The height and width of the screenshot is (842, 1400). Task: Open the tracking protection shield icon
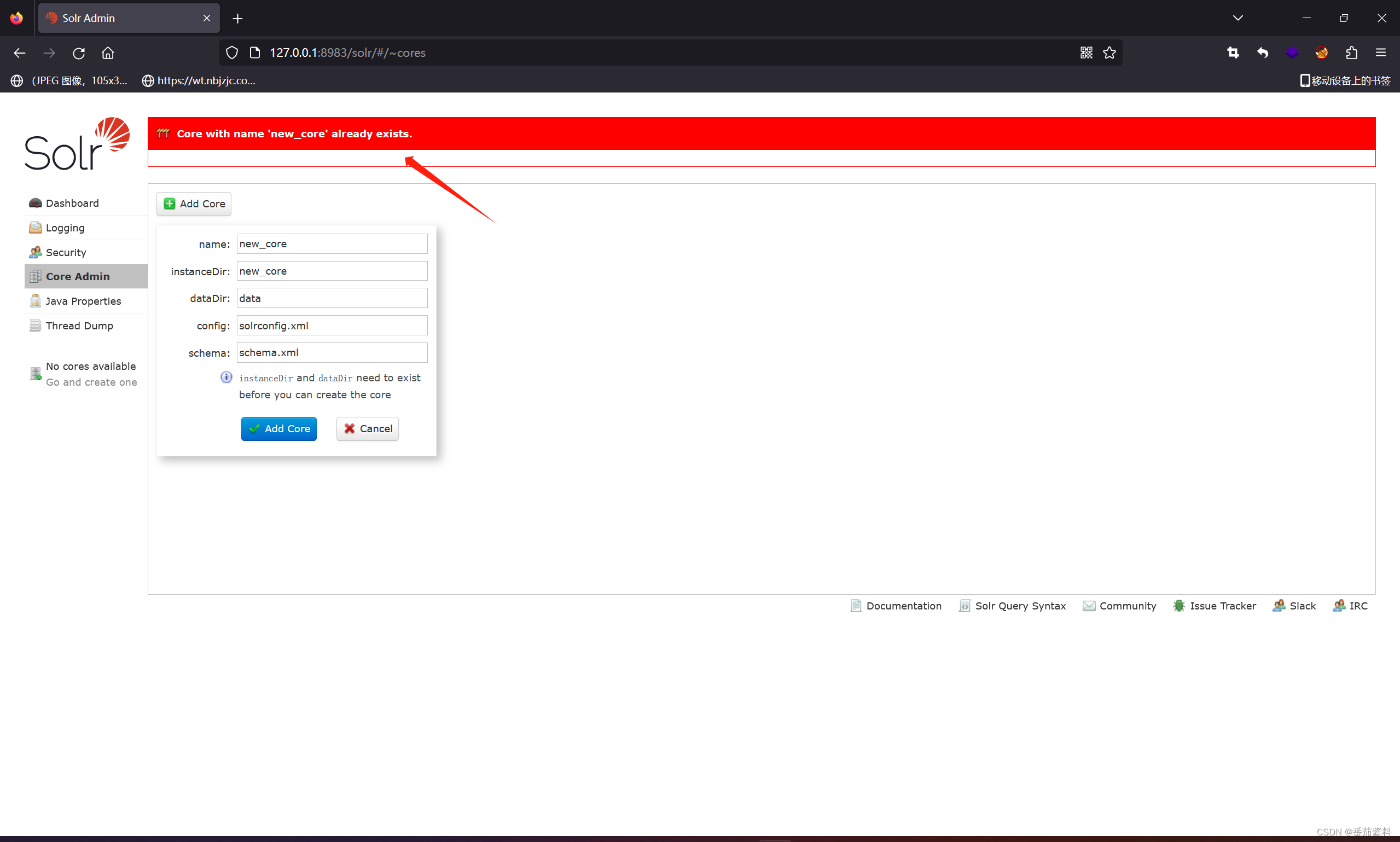[x=231, y=53]
